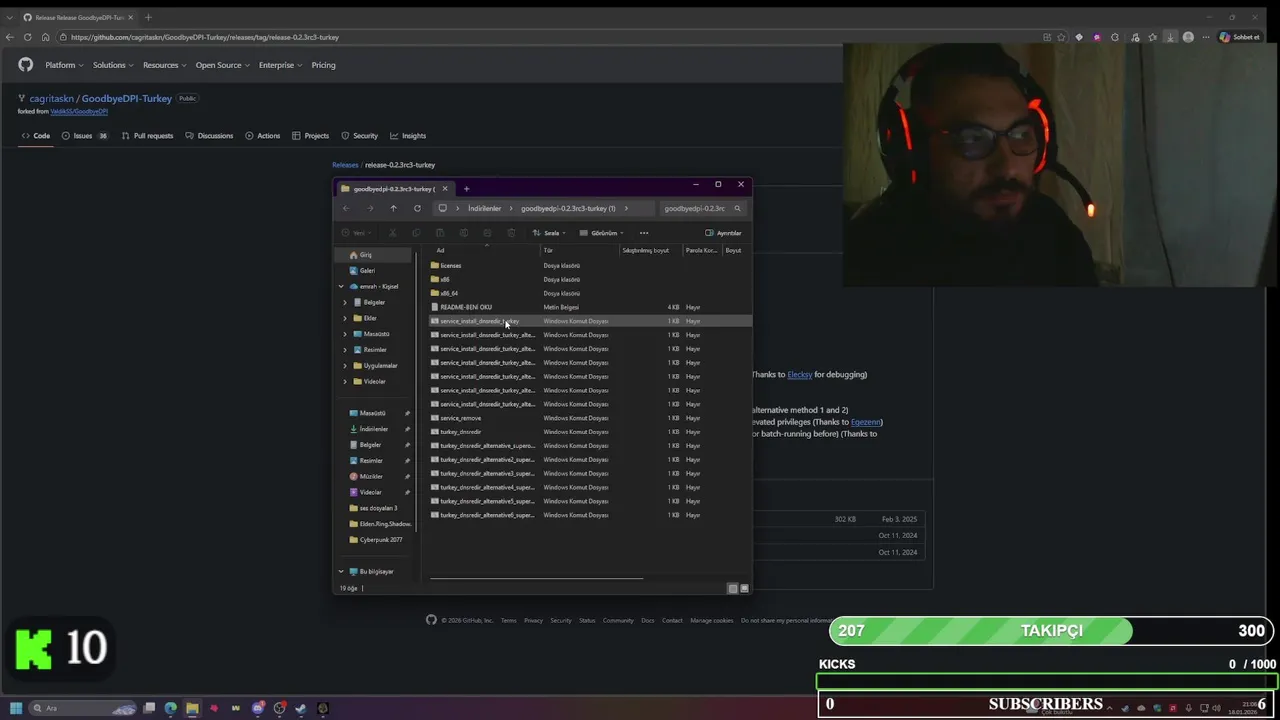The width and height of the screenshot is (1280, 720).
Task: Switch to the Insights tab
Action: pos(408,136)
